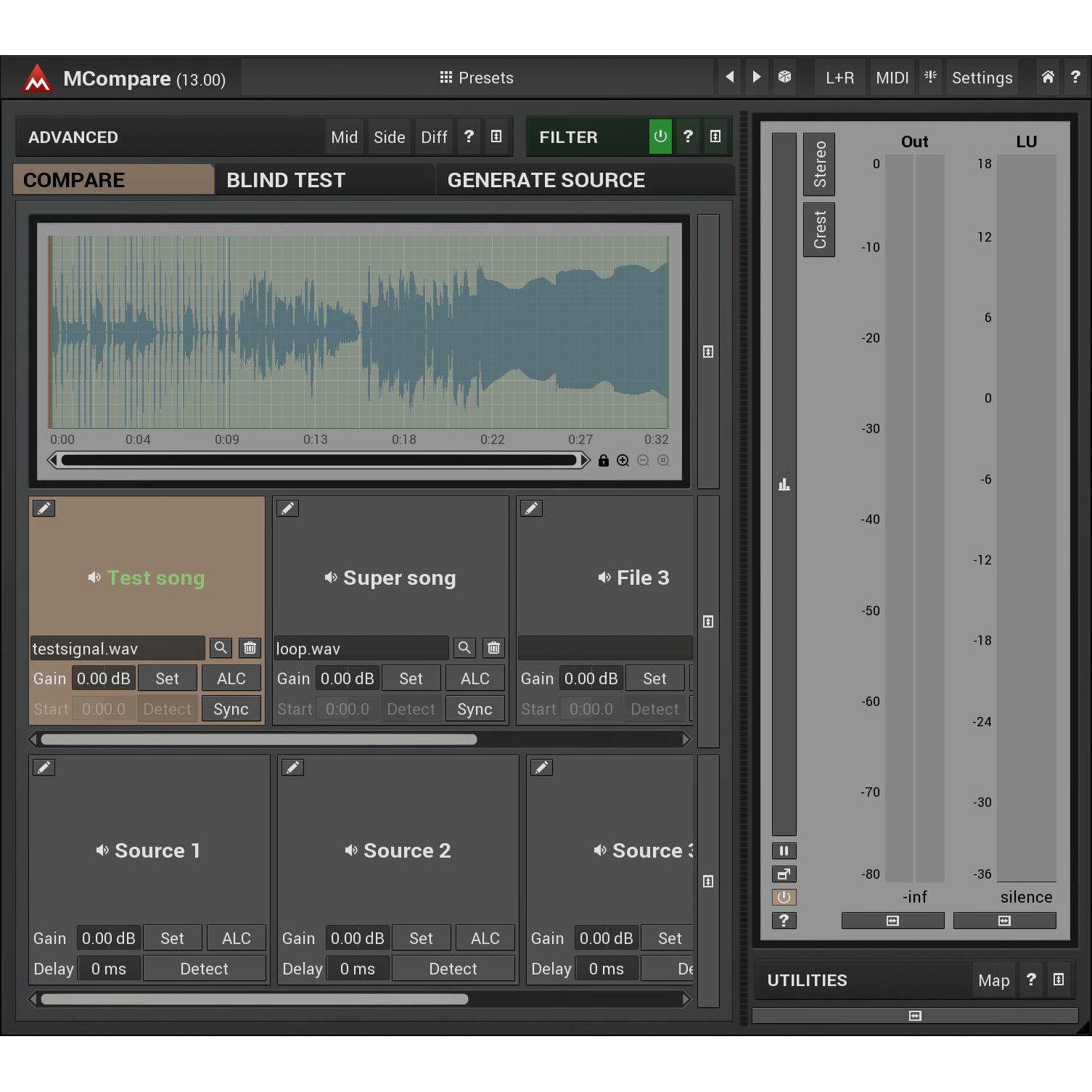Open the GENERATE SOURCE tab

point(546,180)
